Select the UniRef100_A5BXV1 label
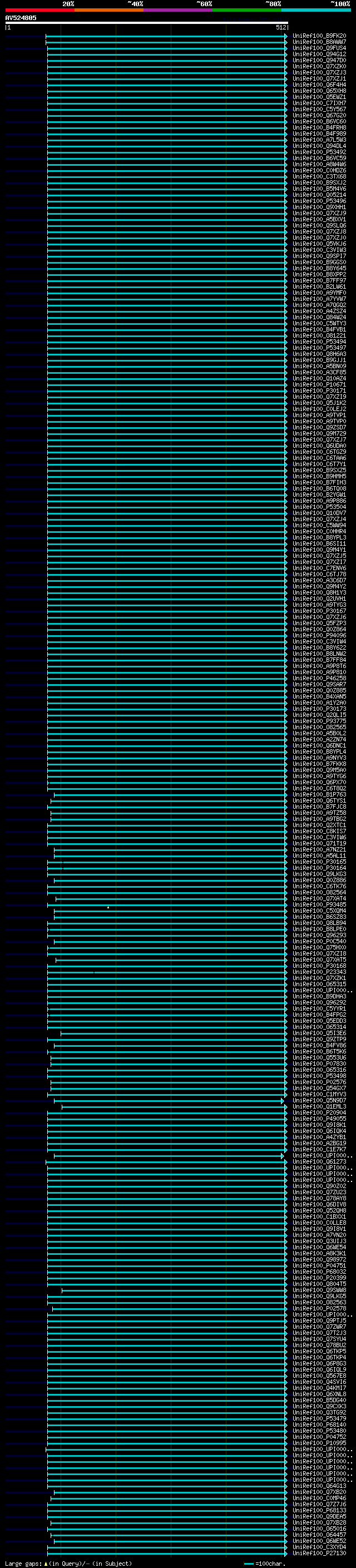356x1568 pixels. (319, 219)
